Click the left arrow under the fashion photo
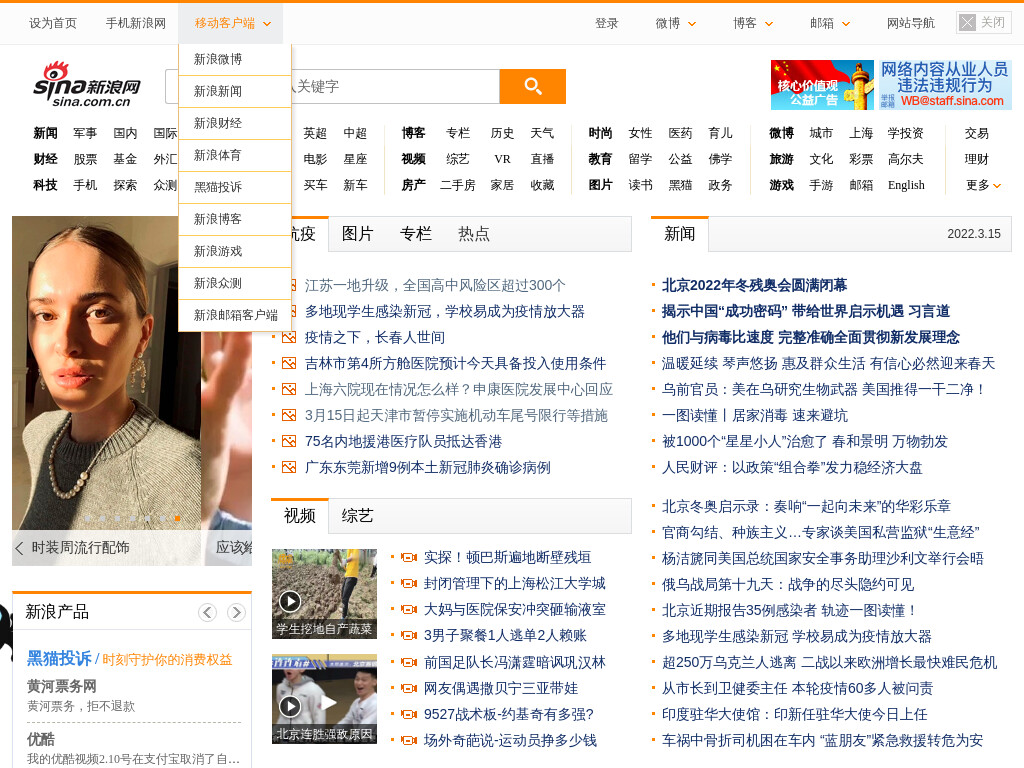 (x=20, y=548)
